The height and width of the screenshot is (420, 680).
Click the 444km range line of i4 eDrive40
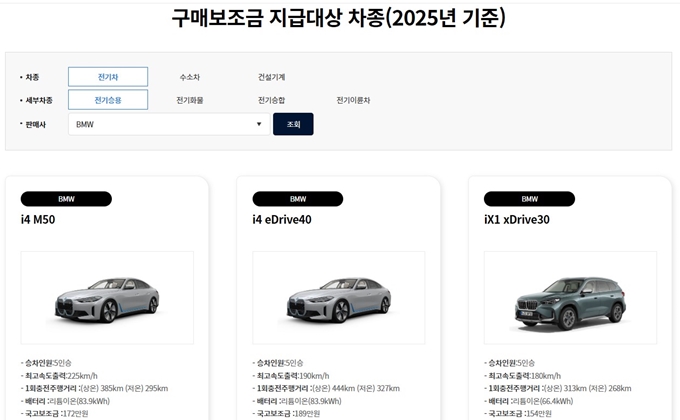coord(326,388)
